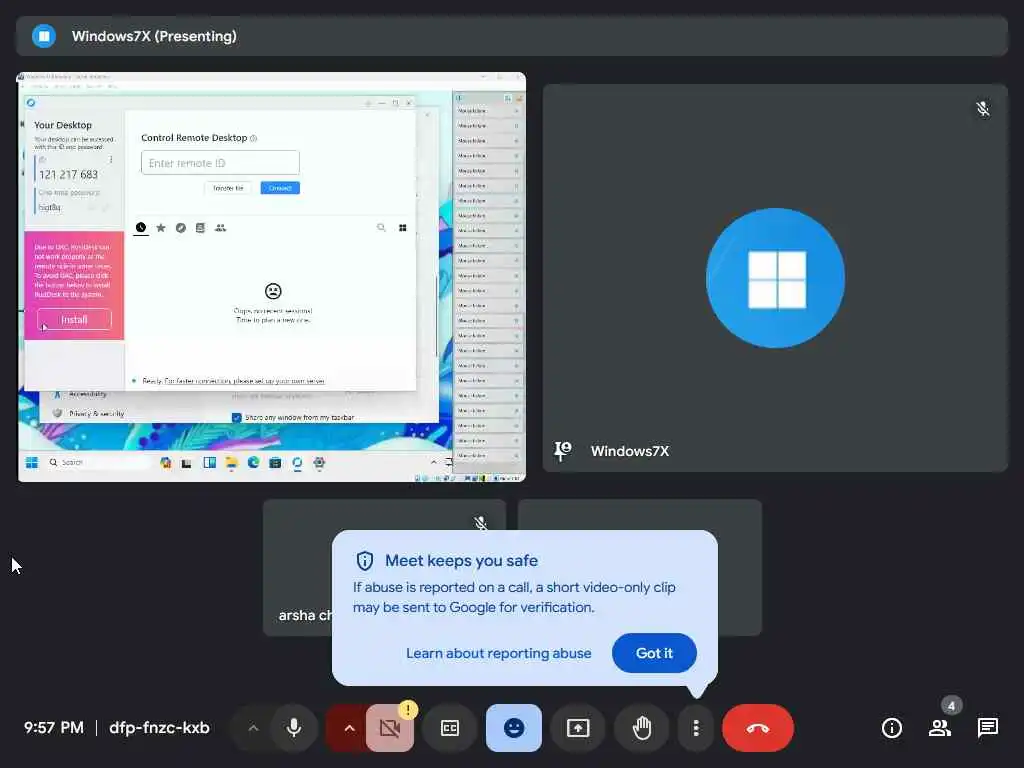Select Discovered compass tab
1024x768 pixels.
pos(181,227)
